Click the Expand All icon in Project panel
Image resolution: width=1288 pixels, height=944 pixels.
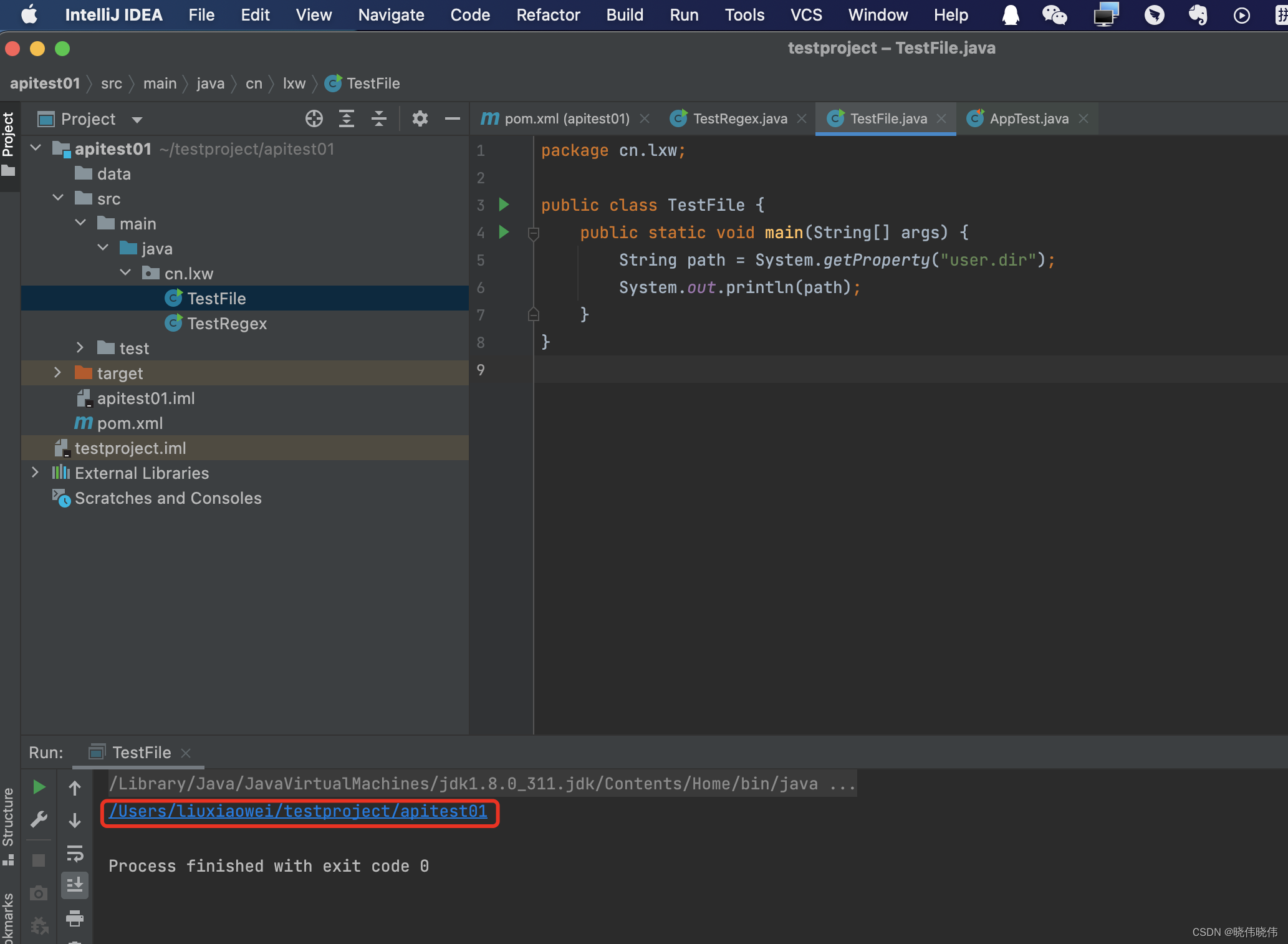pos(347,118)
